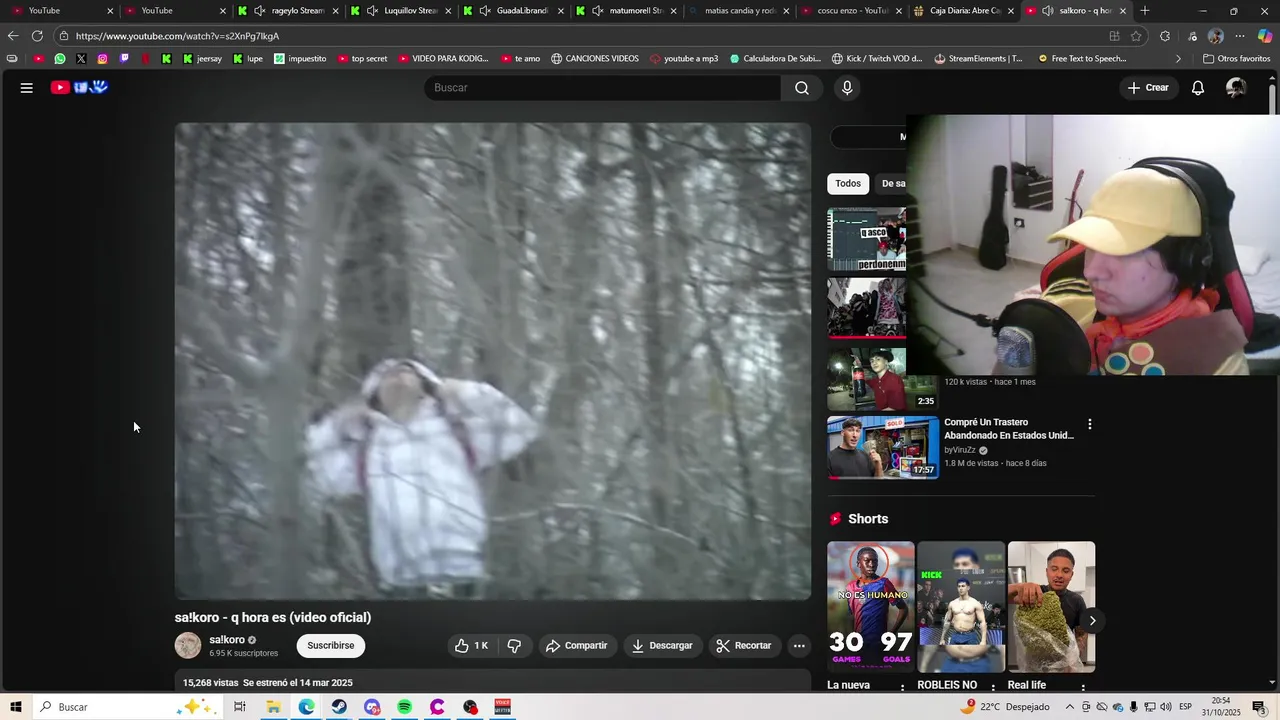Dislike the video with thumbs down

click(514, 646)
